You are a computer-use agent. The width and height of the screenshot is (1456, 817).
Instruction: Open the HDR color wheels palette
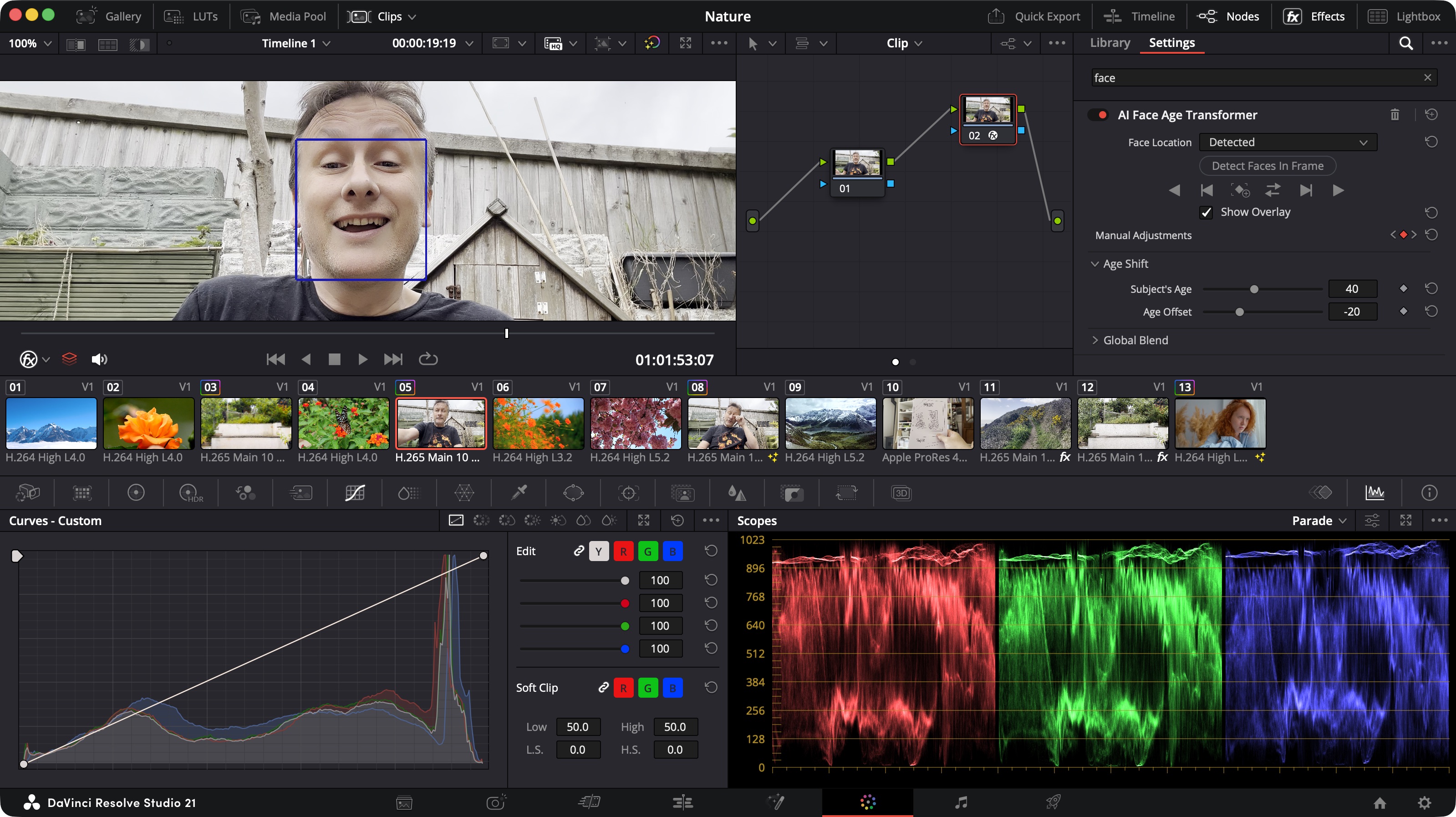click(x=190, y=492)
